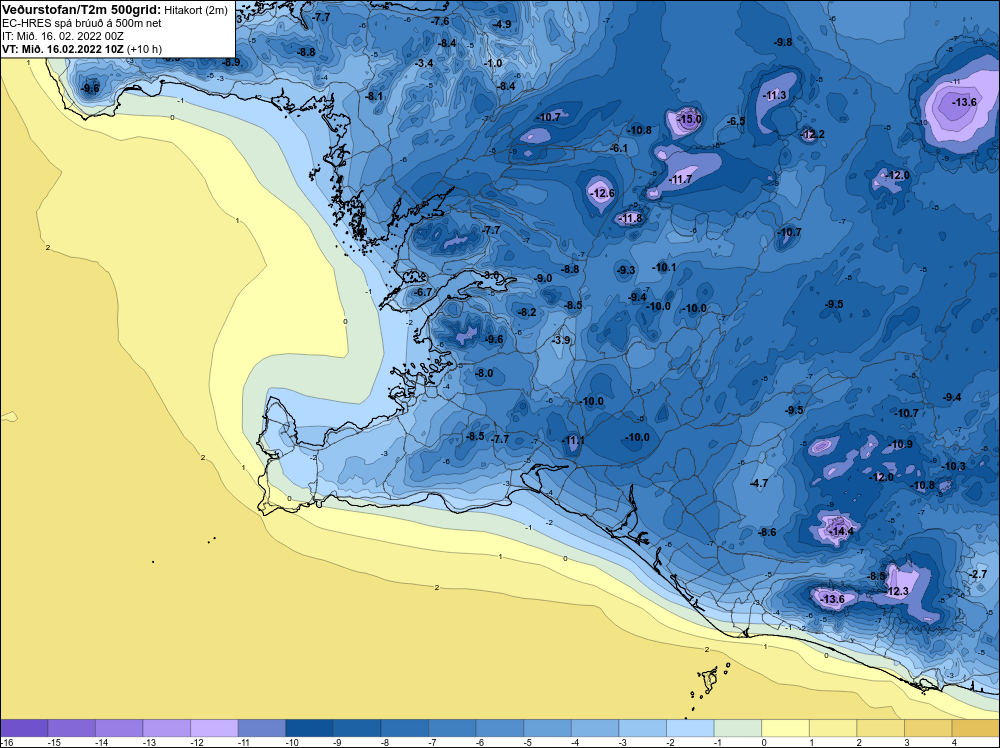1000x748 pixels.
Task: Click legend swatch between -10 and -9
Action: pos(309,728)
